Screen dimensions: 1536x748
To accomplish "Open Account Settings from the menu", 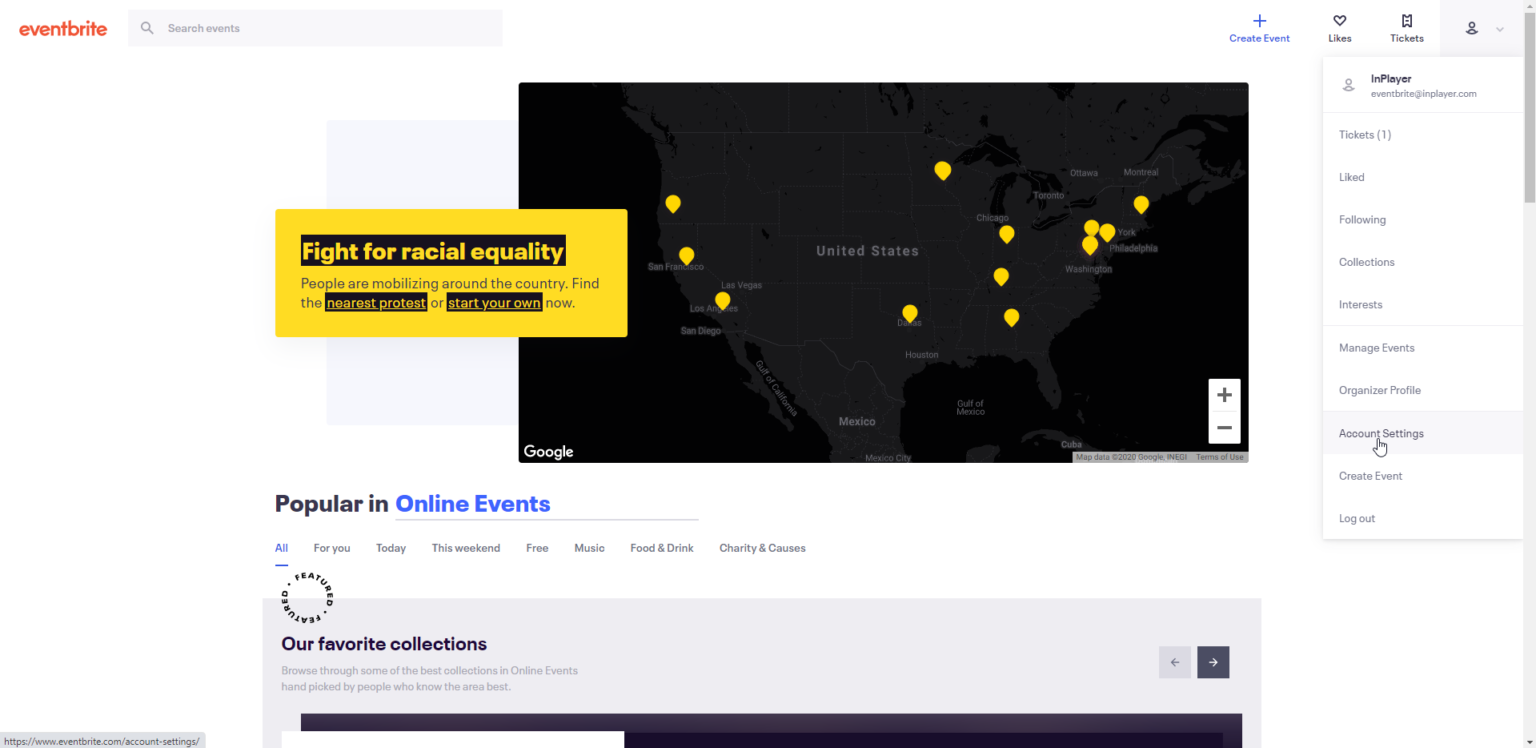I will coord(1381,433).
